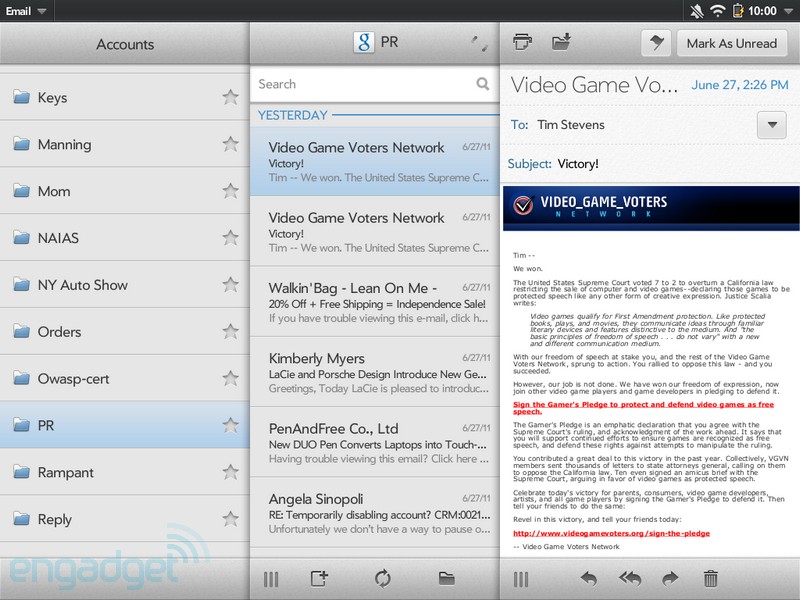Favorite the Rampant folder

pos(231,472)
